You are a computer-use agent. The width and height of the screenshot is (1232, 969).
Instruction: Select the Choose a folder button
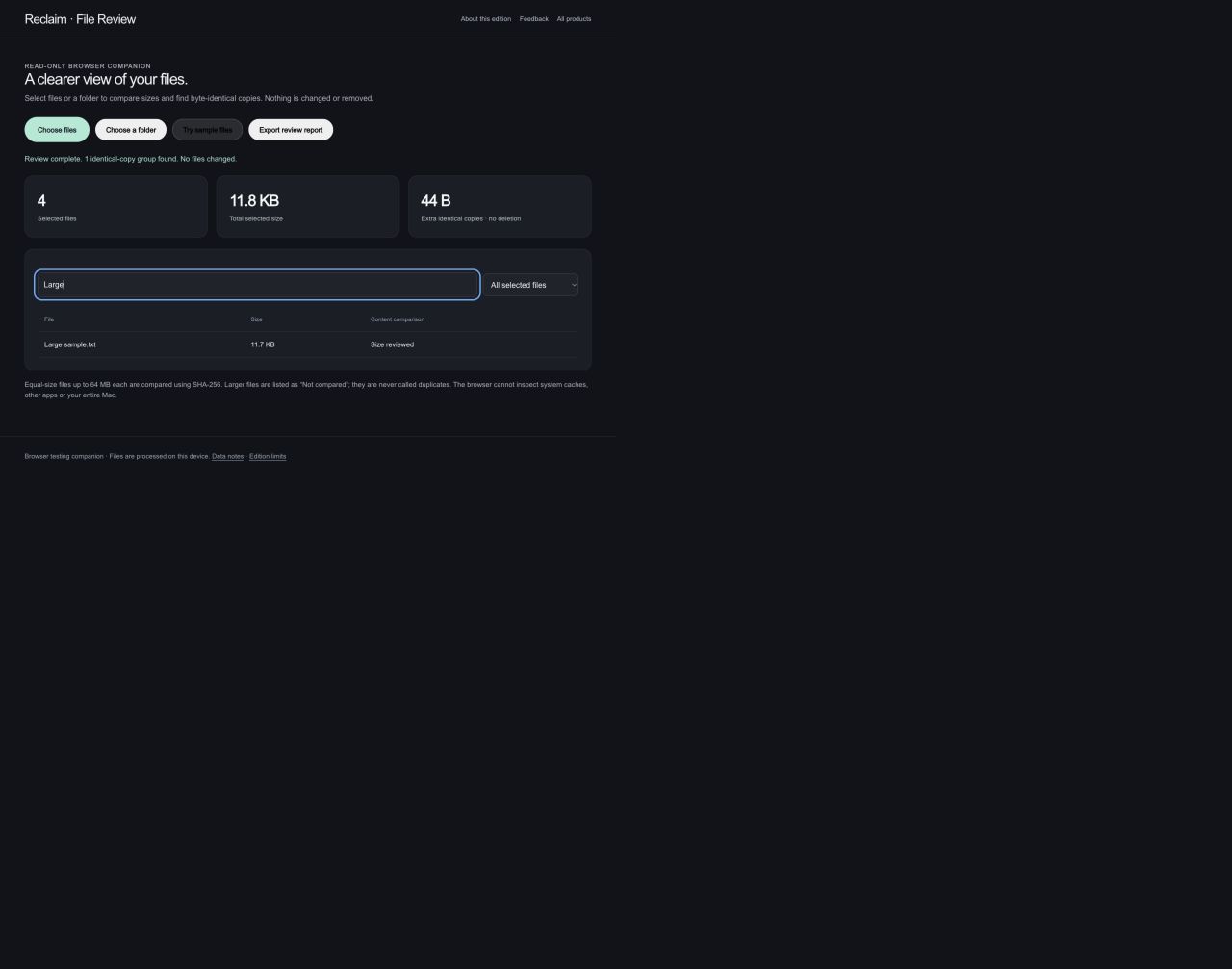pos(131,130)
